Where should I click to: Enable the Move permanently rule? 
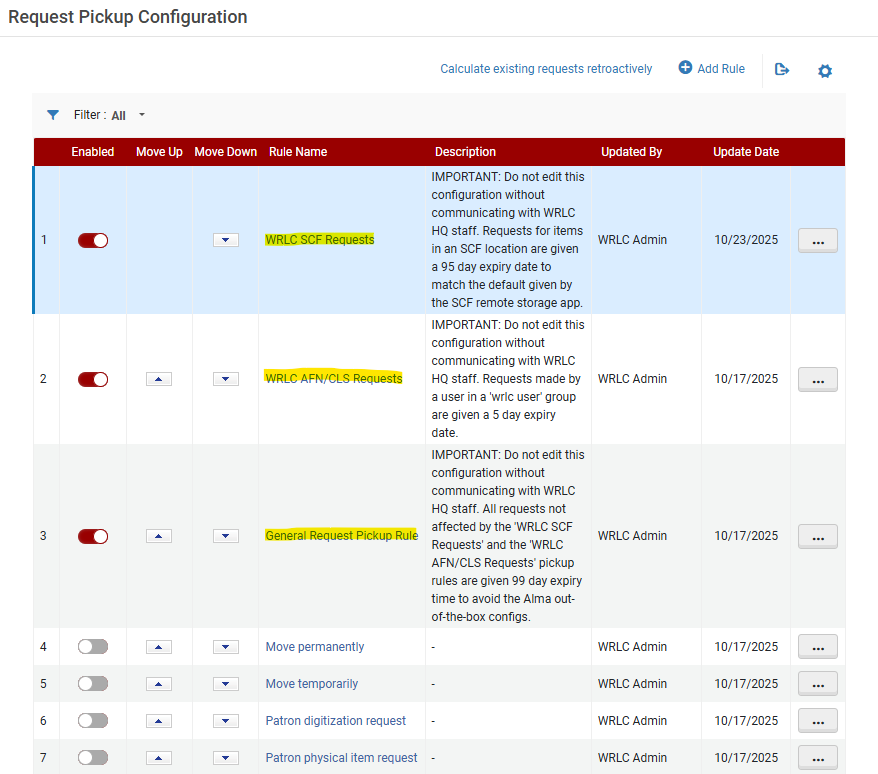coord(93,647)
